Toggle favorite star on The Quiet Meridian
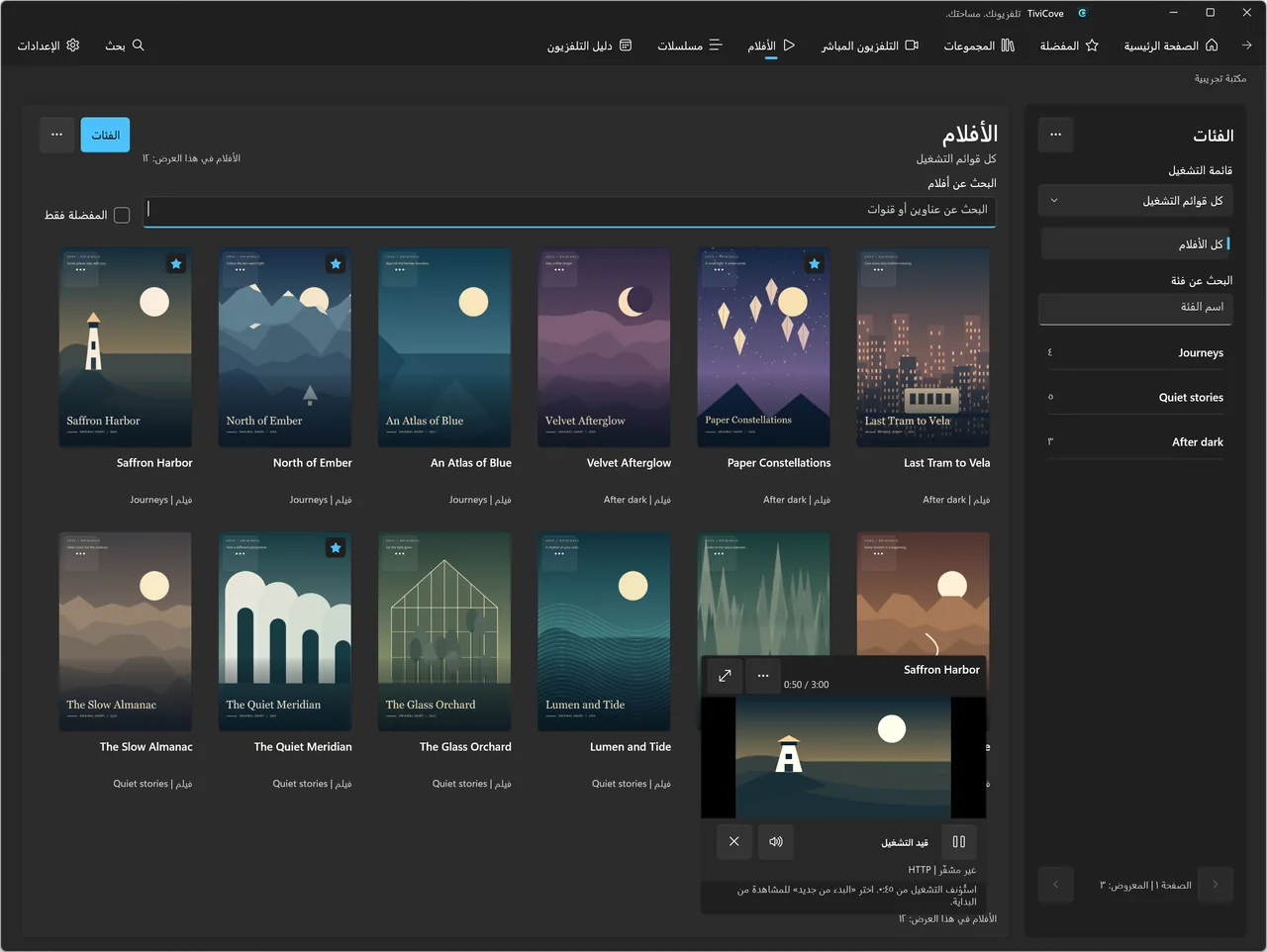The width and height of the screenshot is (1267, 952). (x=336, y=548)
